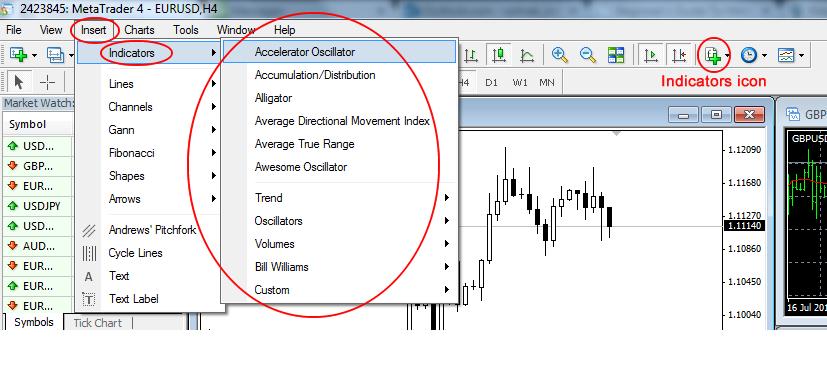Screen dimensions: 827x384
Task: Select the arrow cursor tool
Action: click(x=20, y=82)
